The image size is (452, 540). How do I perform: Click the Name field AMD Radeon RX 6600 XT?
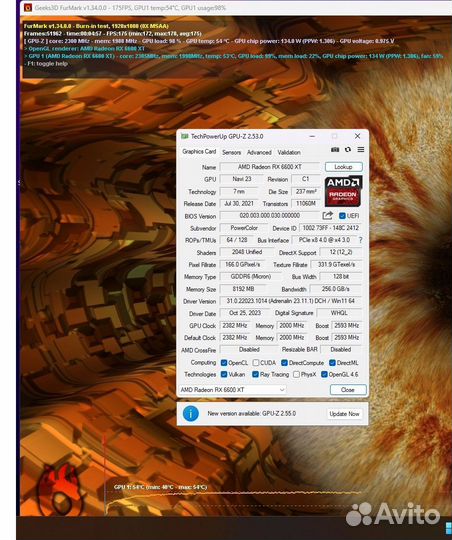(x=270, y=167)
